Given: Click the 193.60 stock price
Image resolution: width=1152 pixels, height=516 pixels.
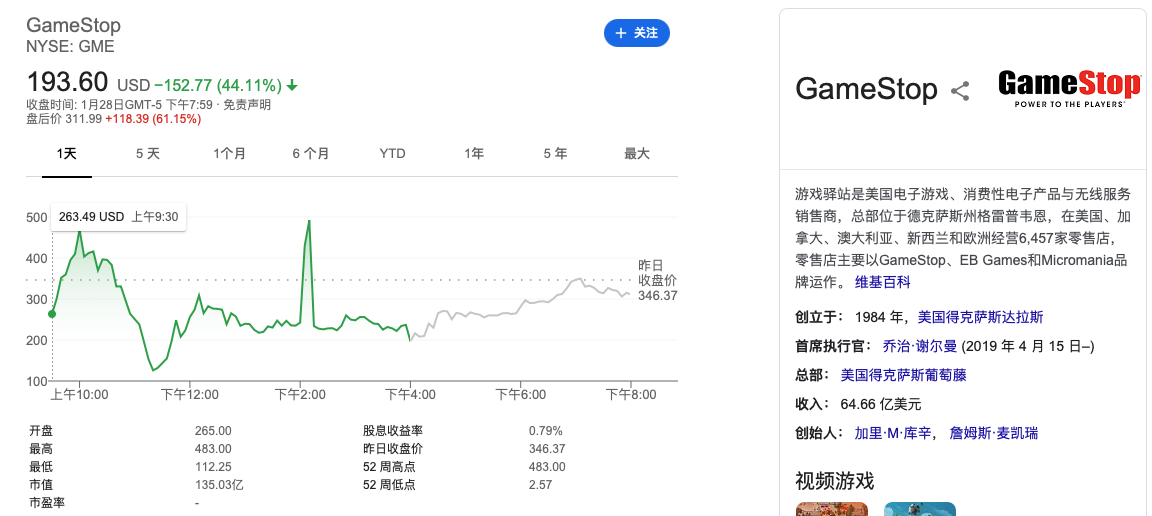Looking at the screenshot, I should 67,82.
